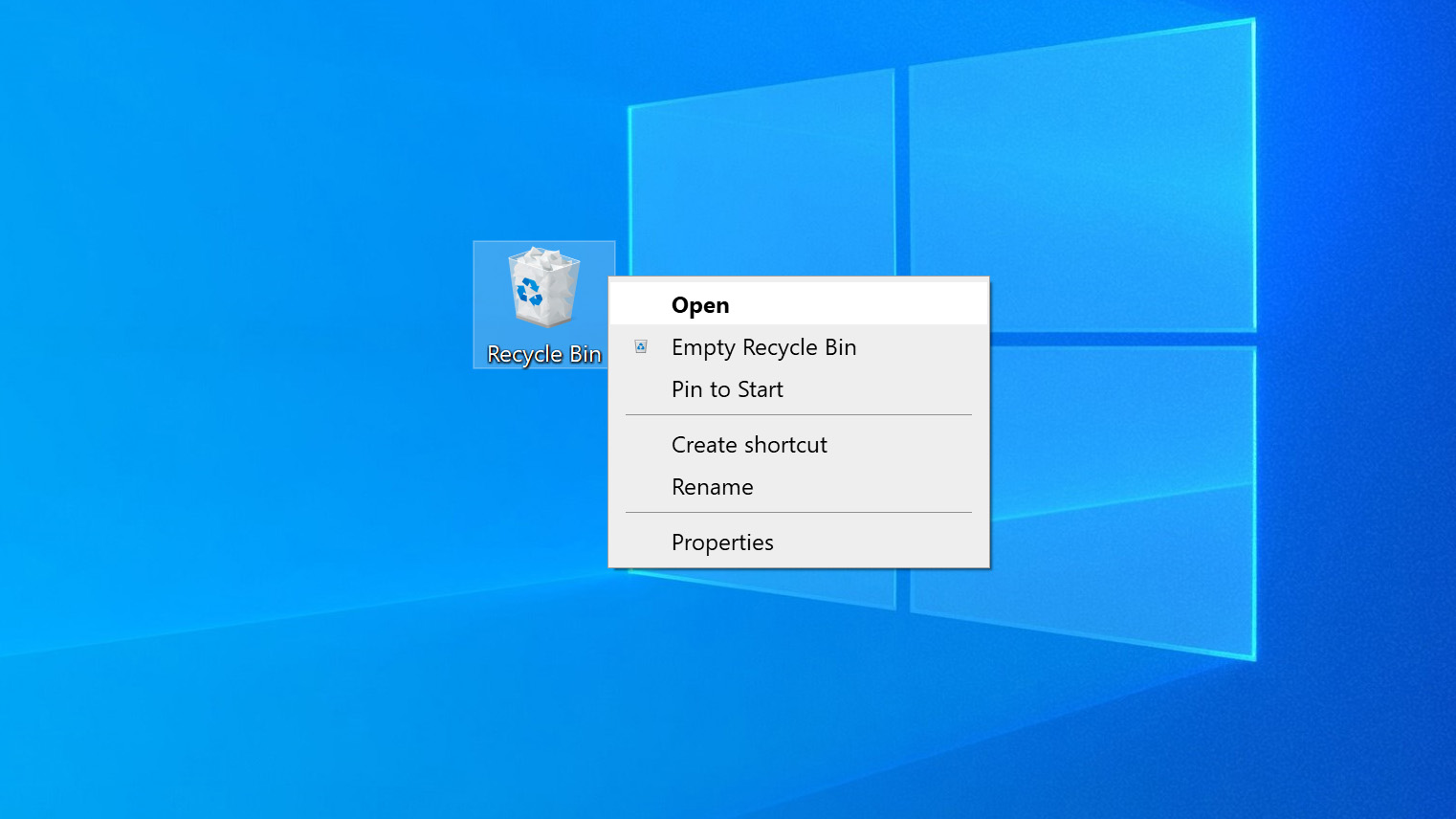1456x819 pixels.
Task: Open Properties from the context menu
Action: 799,542
